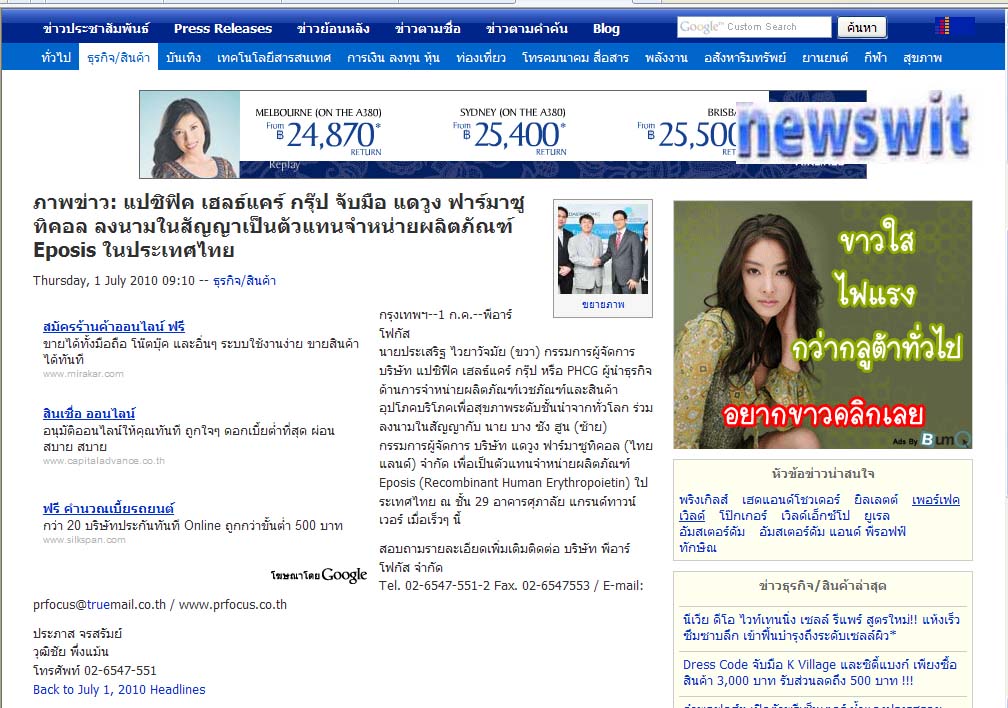
Task: Switch to บันเทิง category tab
Action: click(183, 58)
